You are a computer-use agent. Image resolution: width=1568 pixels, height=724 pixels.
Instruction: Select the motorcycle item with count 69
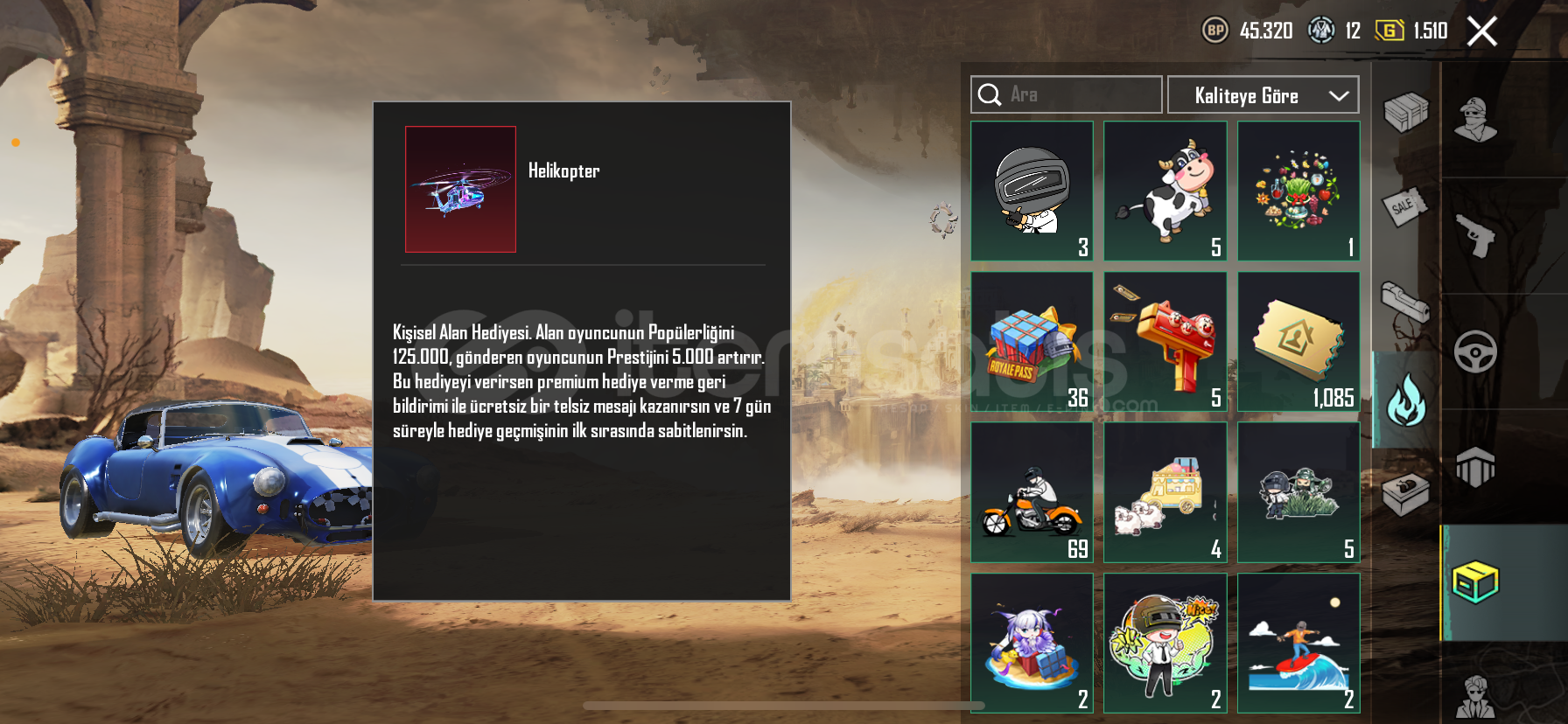(1032, 493)
